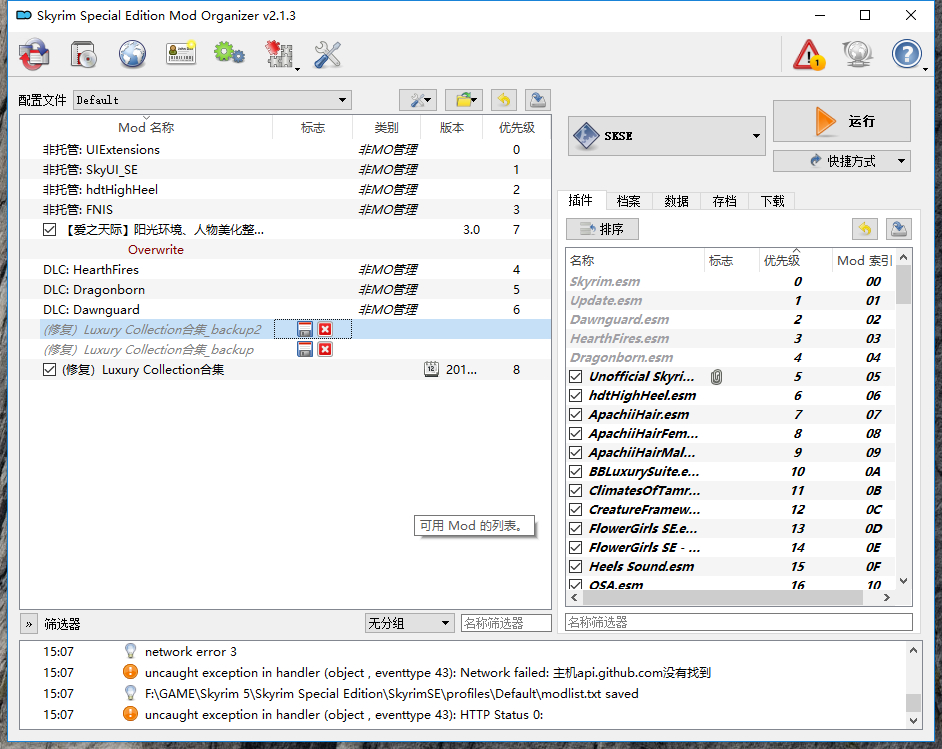The height and width of the screenshot is (749, 942).
Task: Switch to the 数据 tab
Action: coord(676,201)
